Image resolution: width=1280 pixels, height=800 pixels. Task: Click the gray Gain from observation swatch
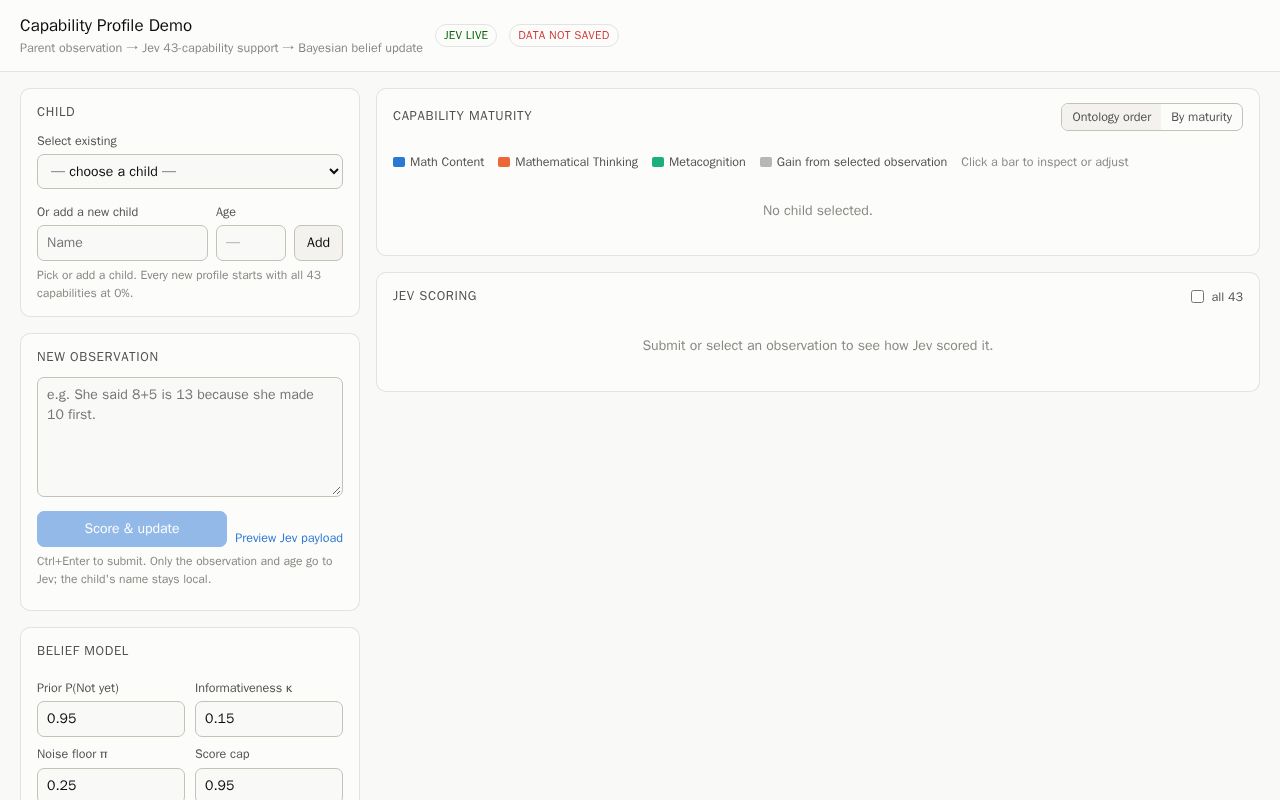[x=766, y=162]
